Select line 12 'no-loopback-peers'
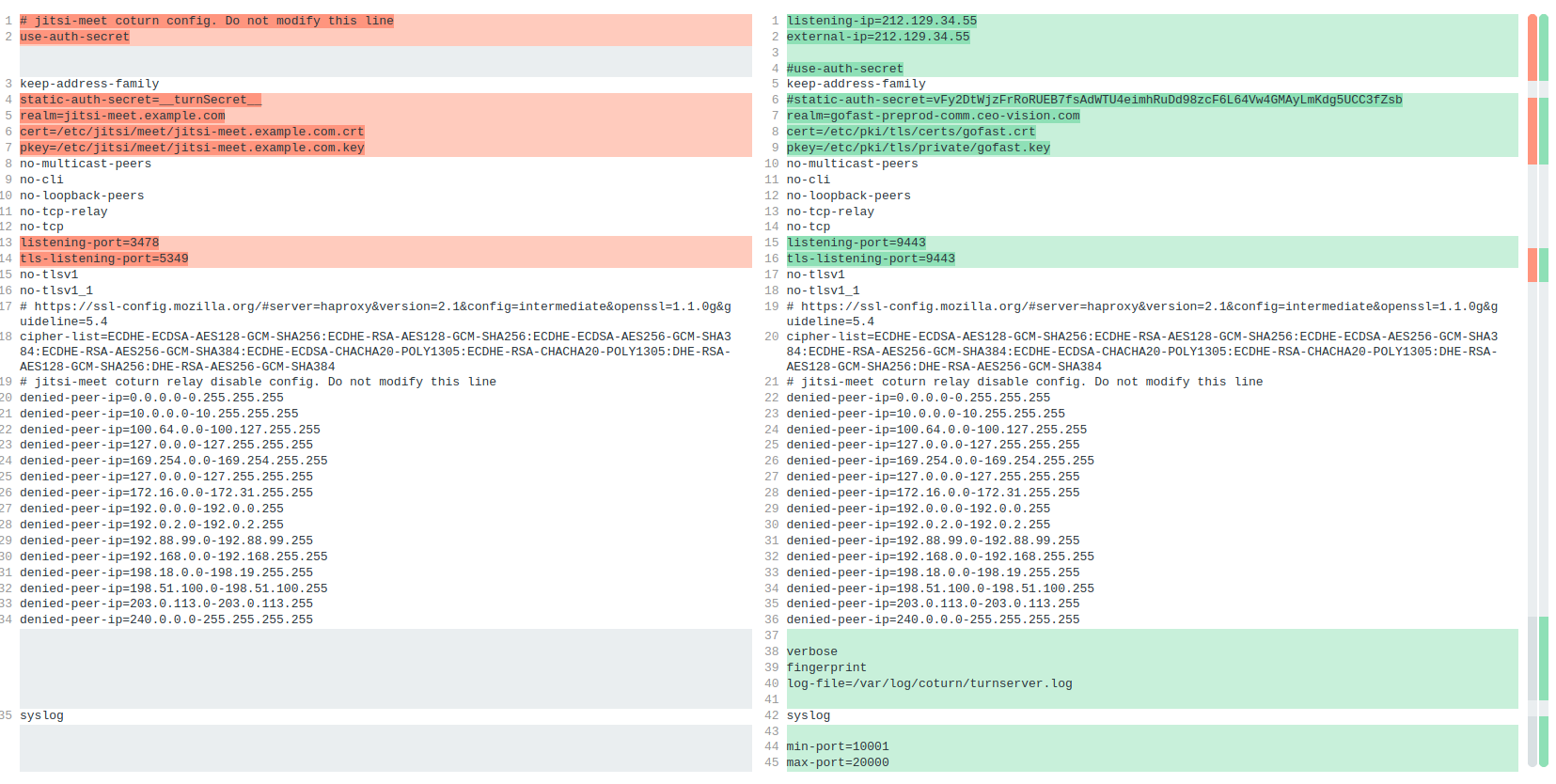This screenshot has width=1556, height=784. click(849, 196)
